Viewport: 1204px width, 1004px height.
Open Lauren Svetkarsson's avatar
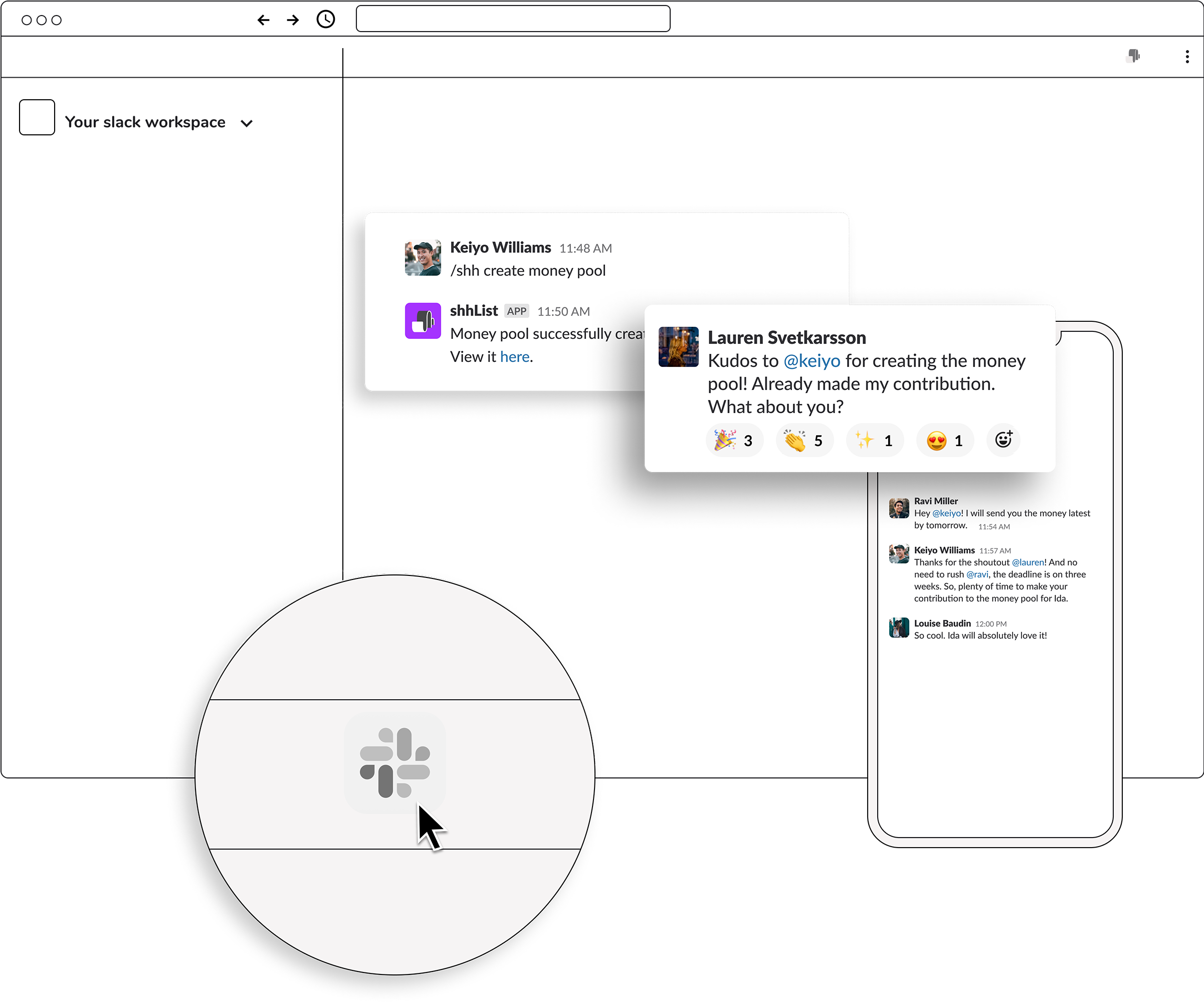tap(678, 346)
